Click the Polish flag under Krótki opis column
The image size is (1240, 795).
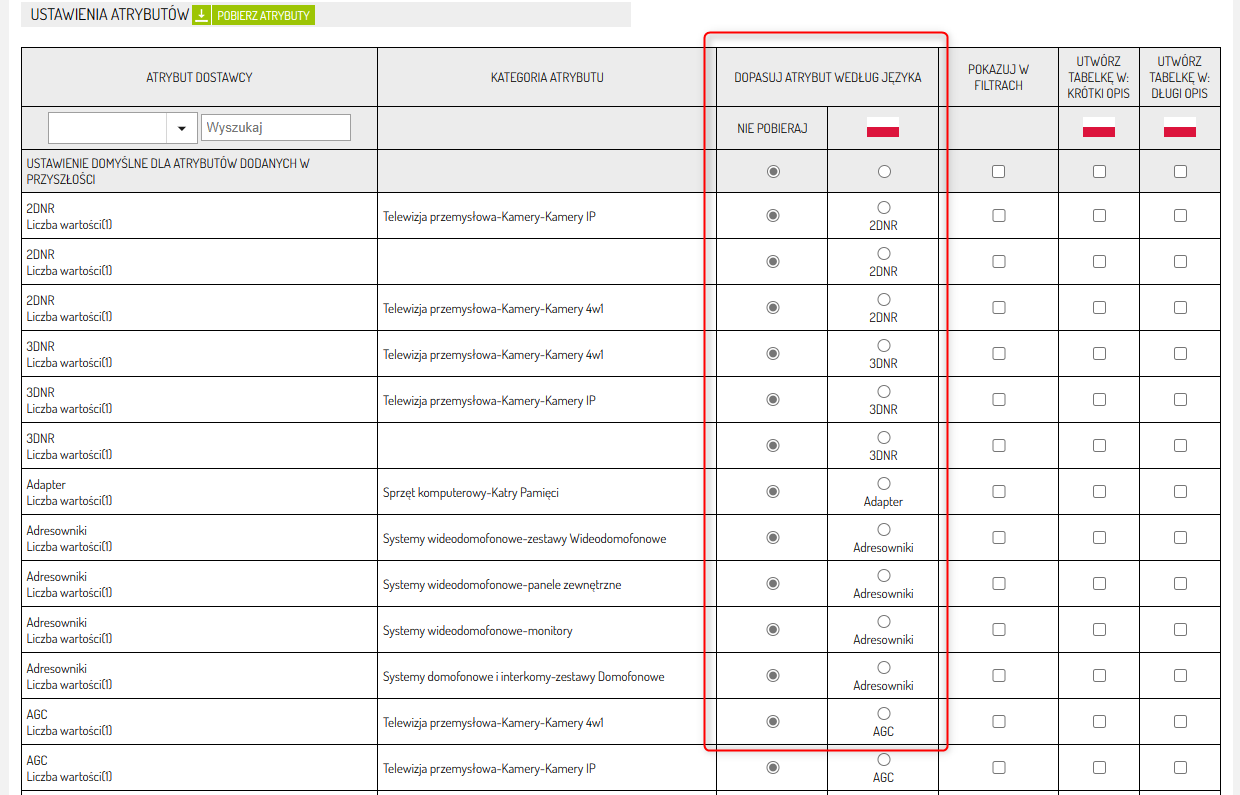click(x=1099, y=128)
